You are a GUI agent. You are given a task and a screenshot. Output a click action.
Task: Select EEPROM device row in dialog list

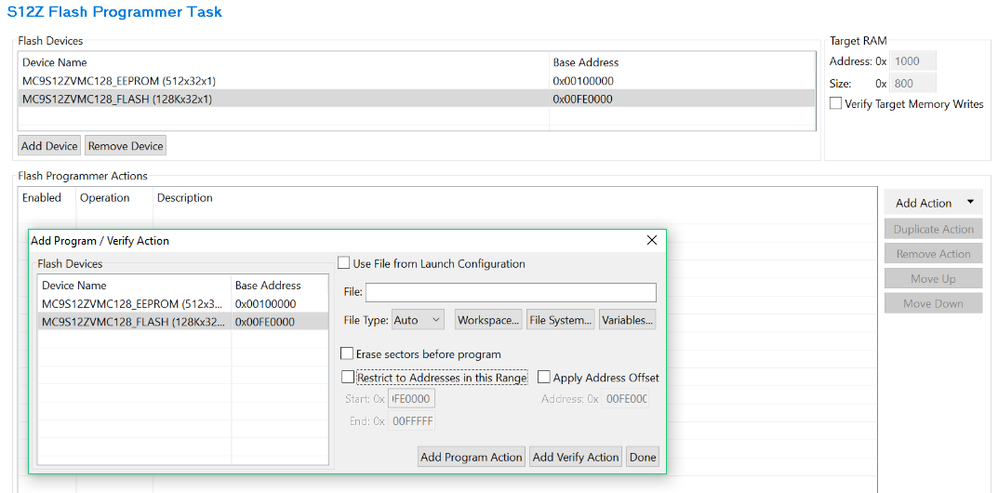[183, 303]
